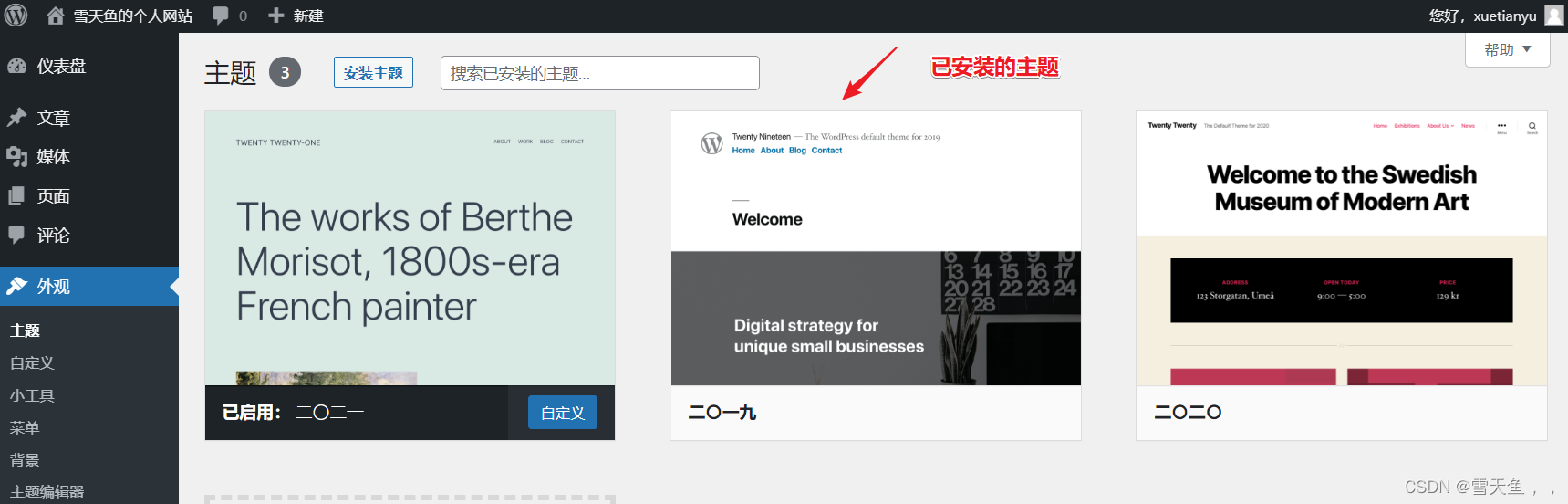The height and width of the screenshot is (504, 1568).
Task: Click the 评论 comment icon in sidebar
Action: tap(16, 236)
